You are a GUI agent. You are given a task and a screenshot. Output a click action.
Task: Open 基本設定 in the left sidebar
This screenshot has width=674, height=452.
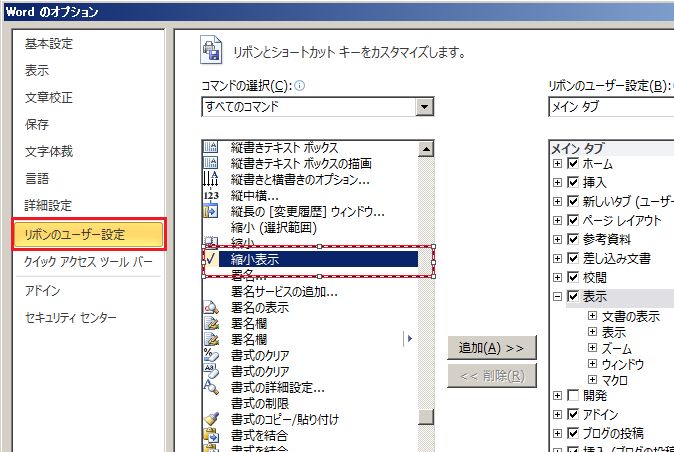point(49,43)
